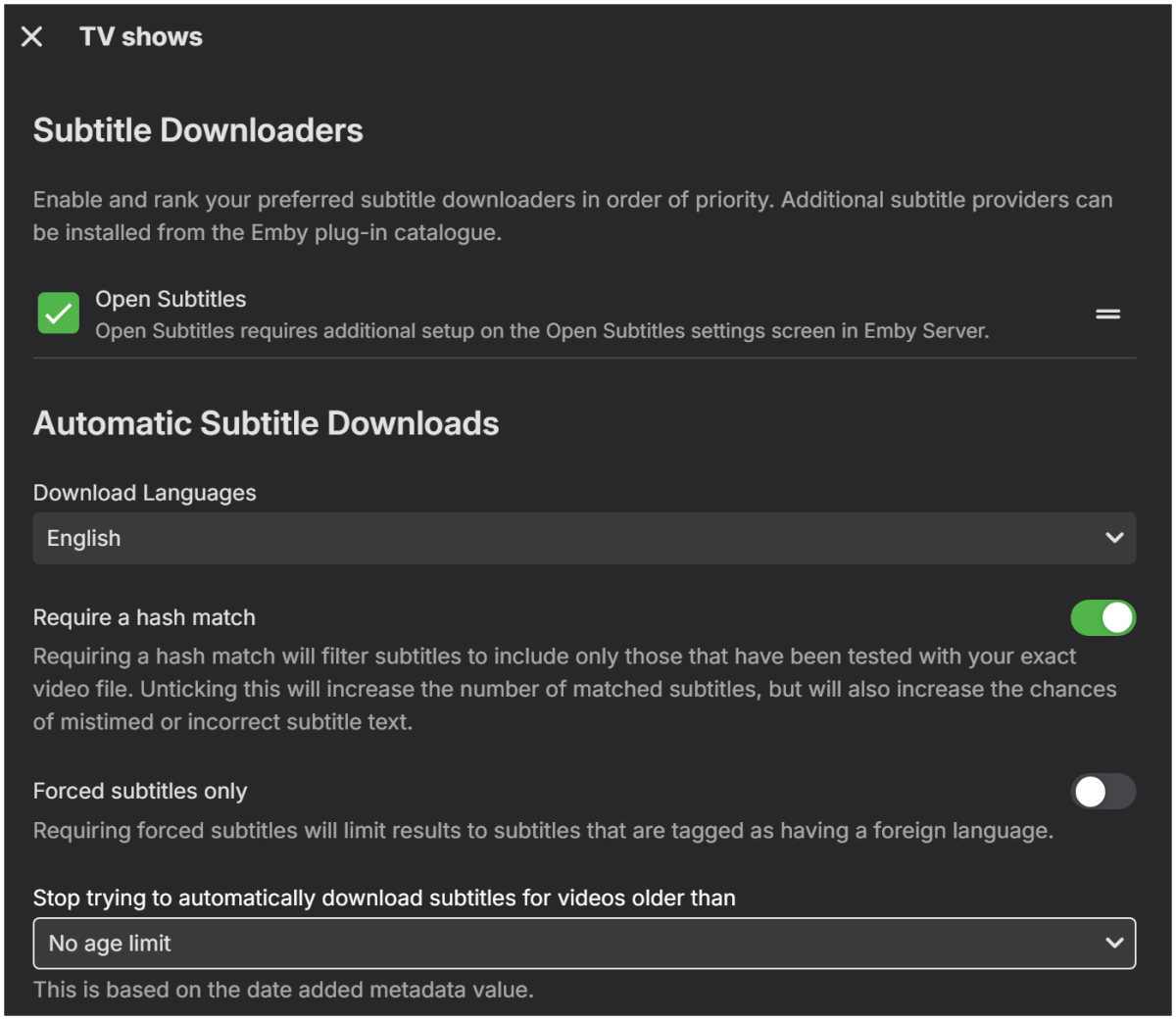Viewport: 1176px width, 1020px height.
Task: Click the Require a hash match label
Action: (144, 617)
